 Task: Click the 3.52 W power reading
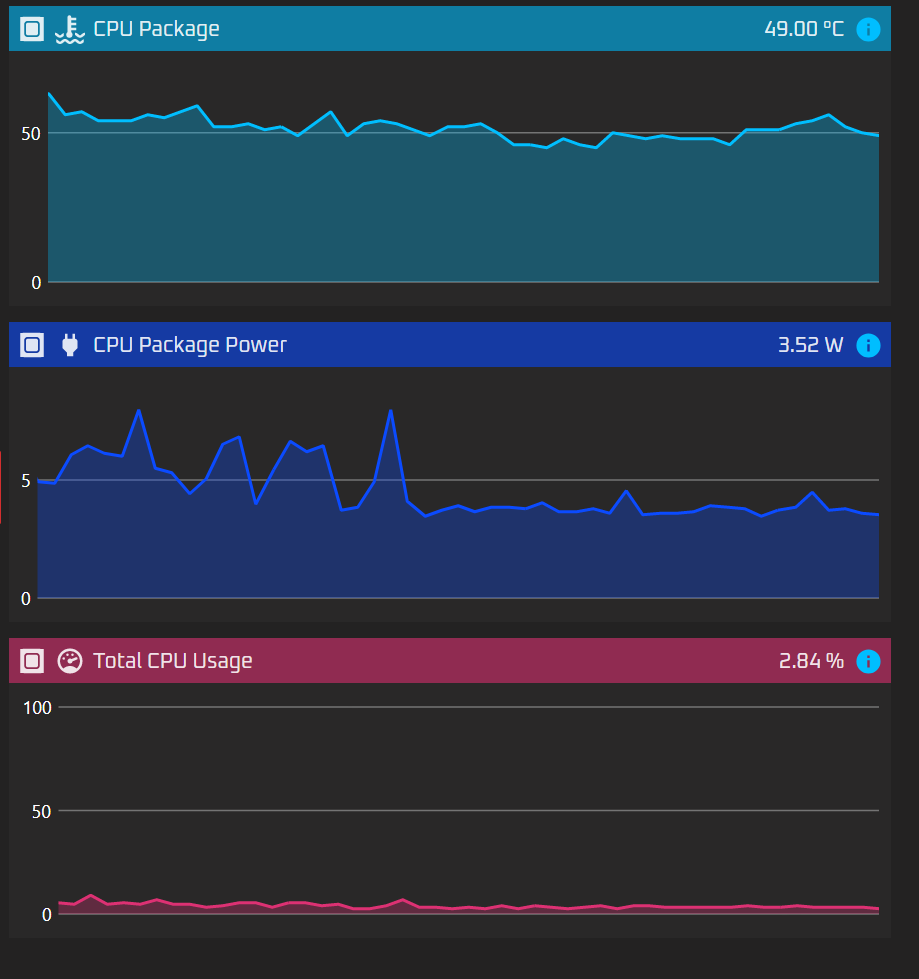pyautogui.click(x=810, y=345)
